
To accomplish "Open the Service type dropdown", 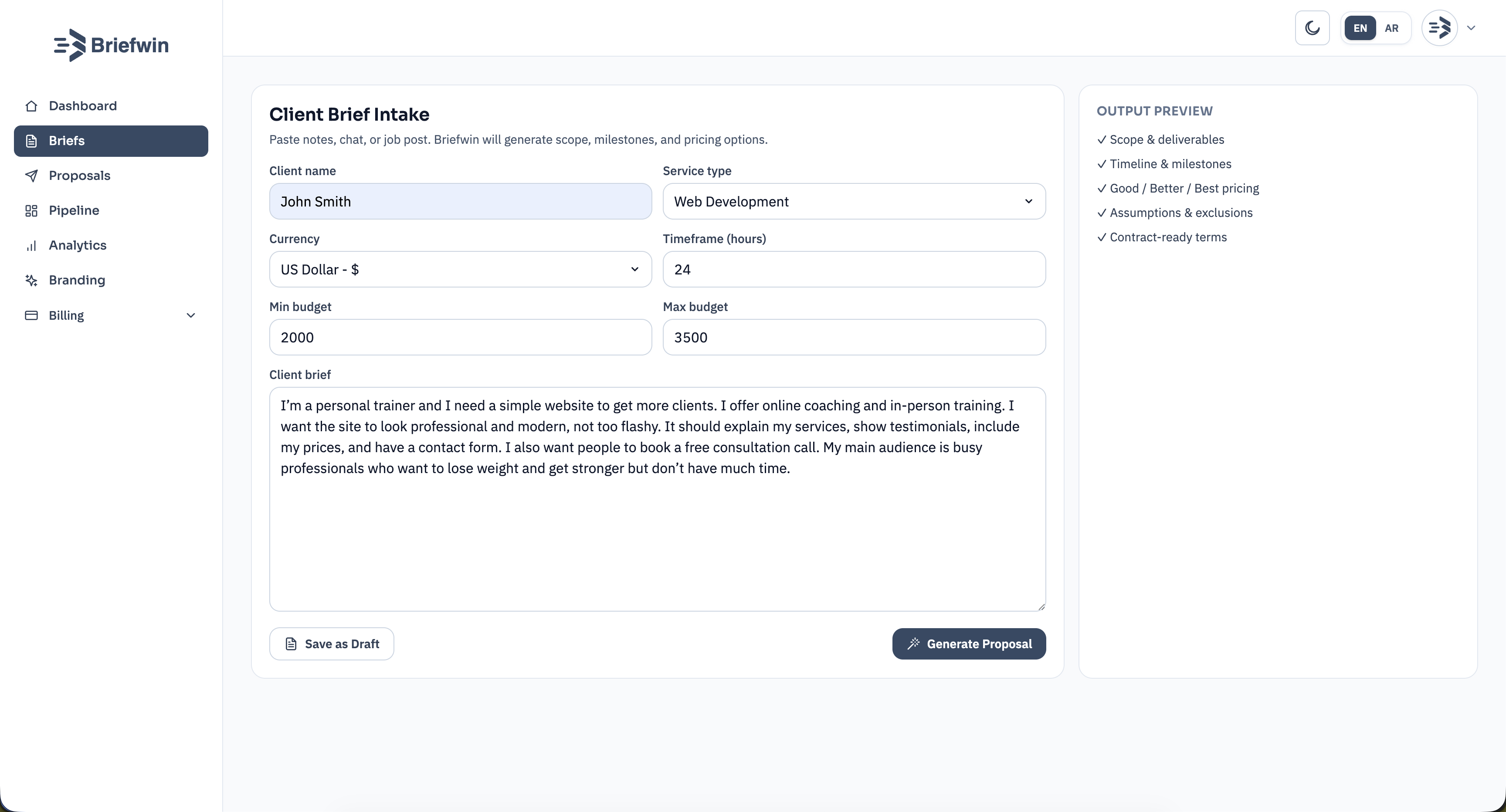I will pos(854,202).
